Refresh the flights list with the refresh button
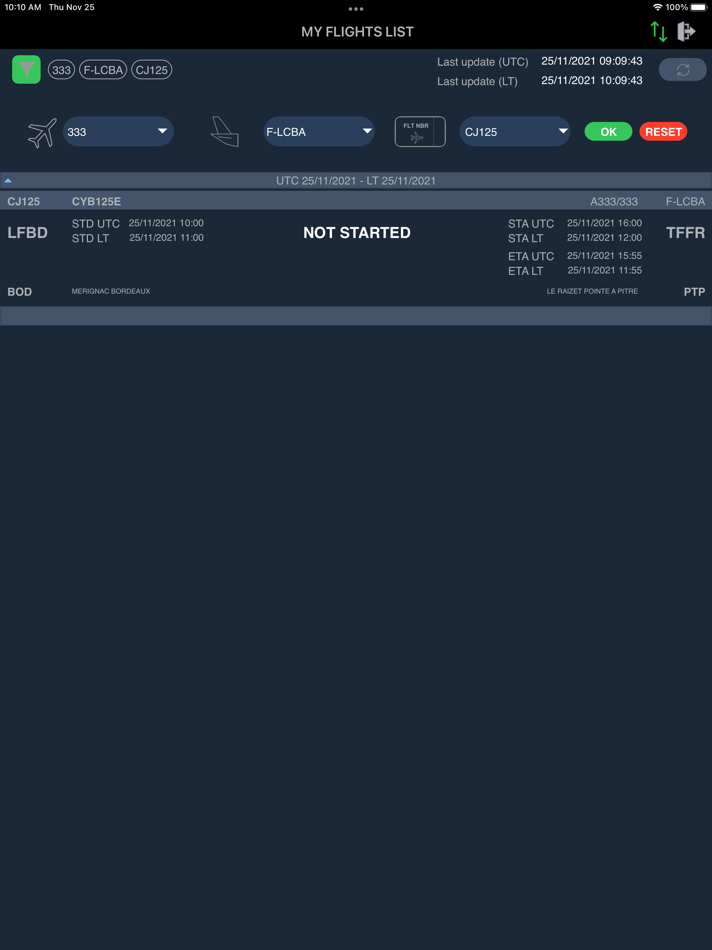Image resolution: width=712 pixels, height=950 pixels. click(x=683, y=70)
